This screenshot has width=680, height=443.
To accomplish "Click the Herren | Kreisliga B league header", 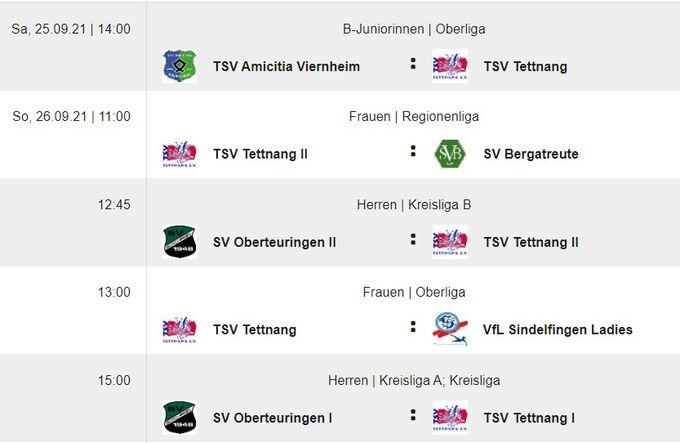I will [414, 205].
